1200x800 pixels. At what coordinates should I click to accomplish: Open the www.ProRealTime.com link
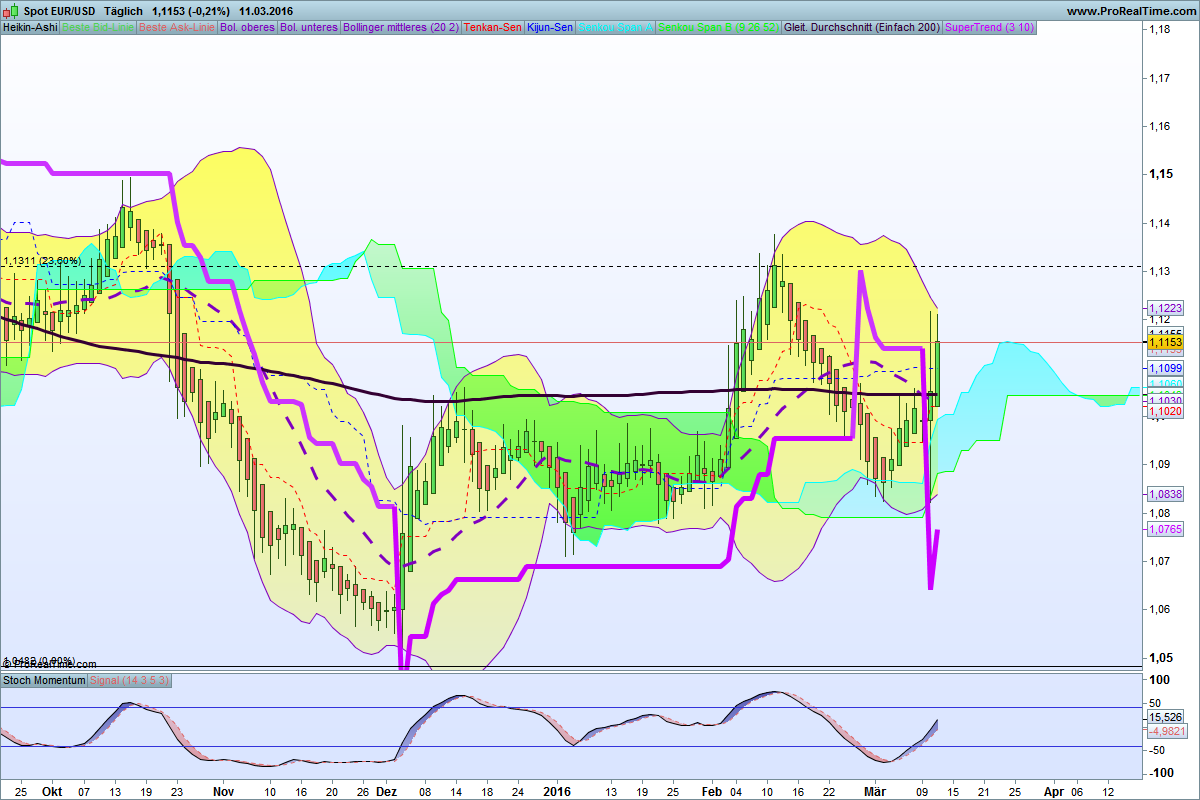pyautogui.click(x=1130, y=11)
